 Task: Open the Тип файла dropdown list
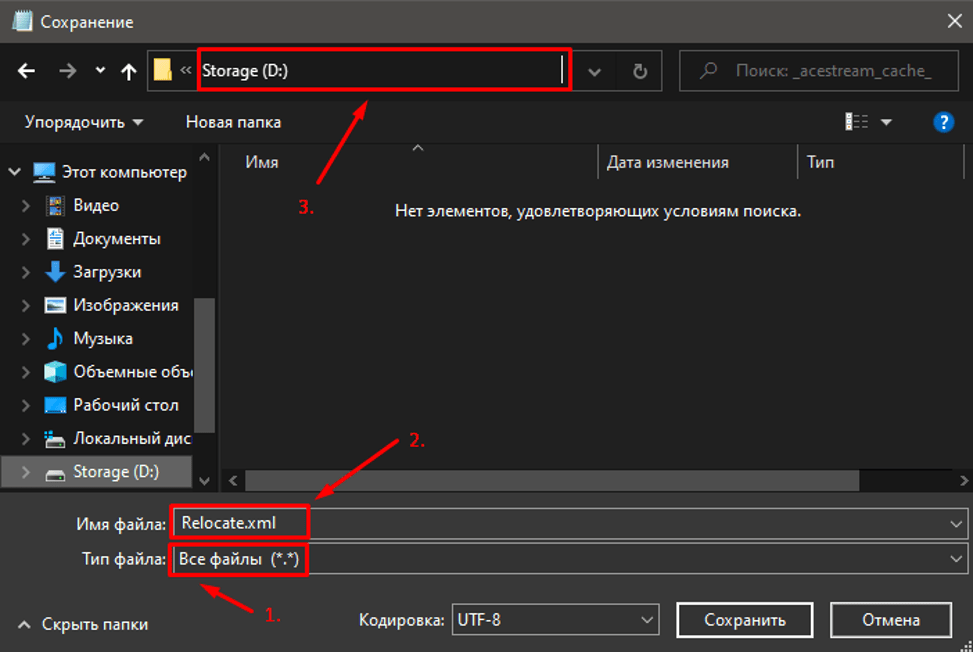click(570, 559)
